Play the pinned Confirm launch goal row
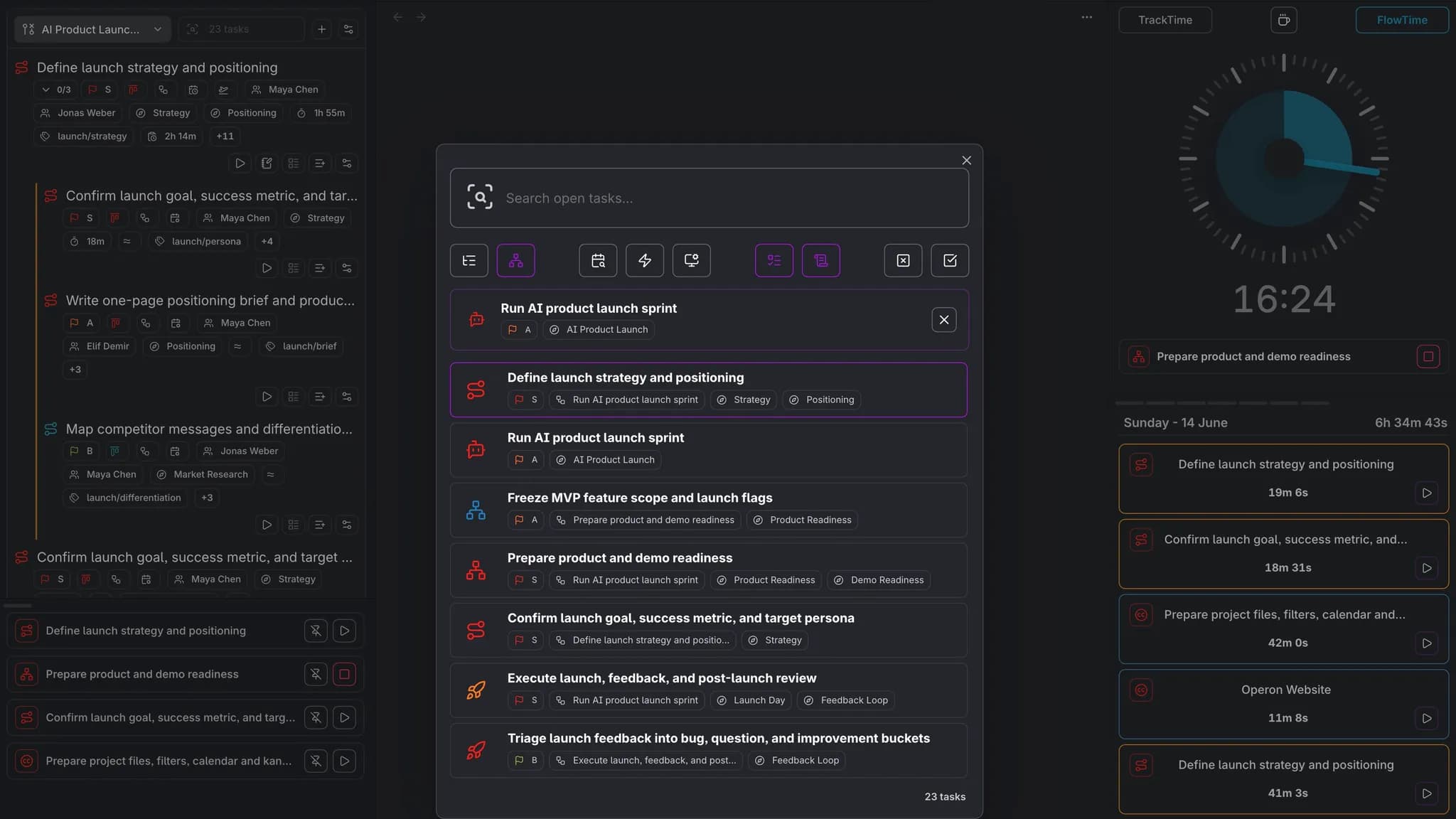 pyautogui.click(x=344, y=717)
